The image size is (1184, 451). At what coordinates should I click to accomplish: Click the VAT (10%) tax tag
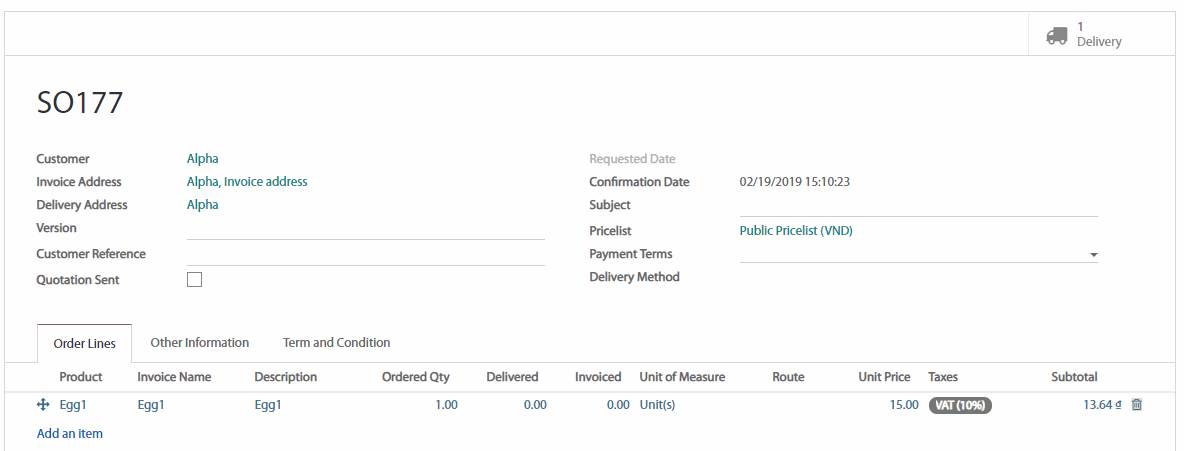(x=960, y=405)
